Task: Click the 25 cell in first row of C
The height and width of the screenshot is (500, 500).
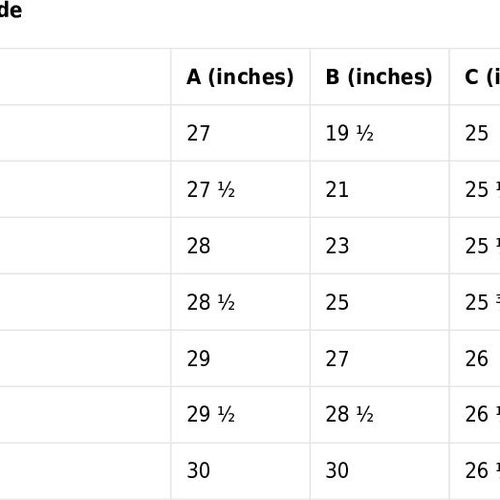Action: tap(475, 133)
